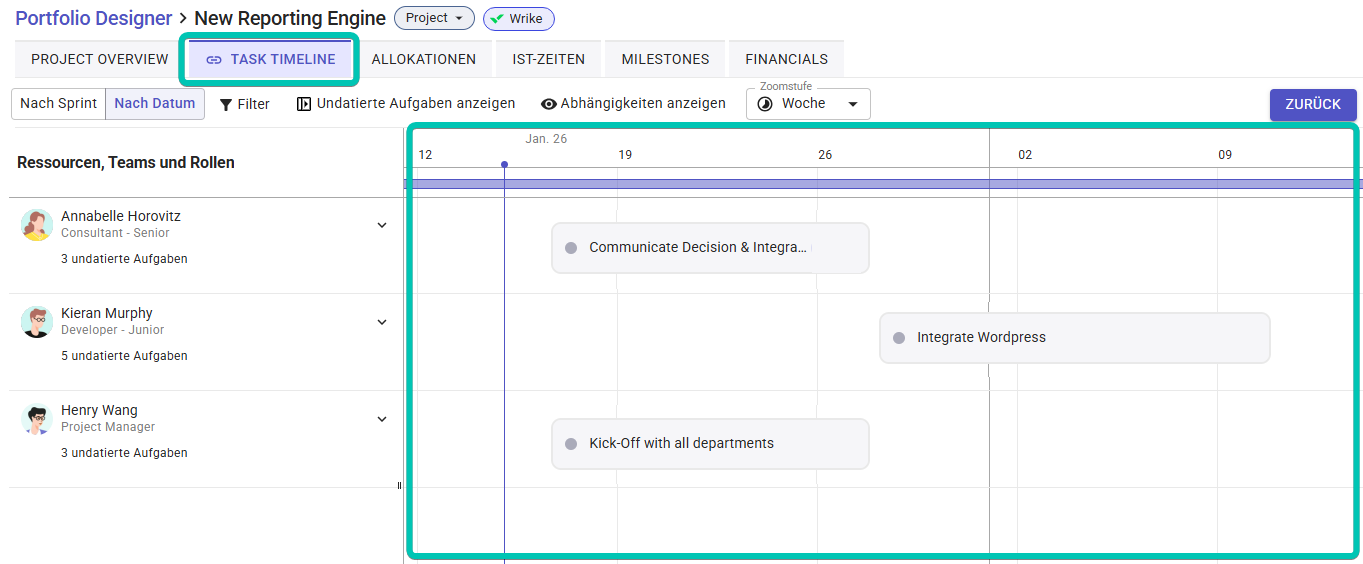Image resolution: width=1363 pixels, height=564 pixels.
Task: Open the Zoomstufe Woche dropdown
Action: (x=808, y=104)
